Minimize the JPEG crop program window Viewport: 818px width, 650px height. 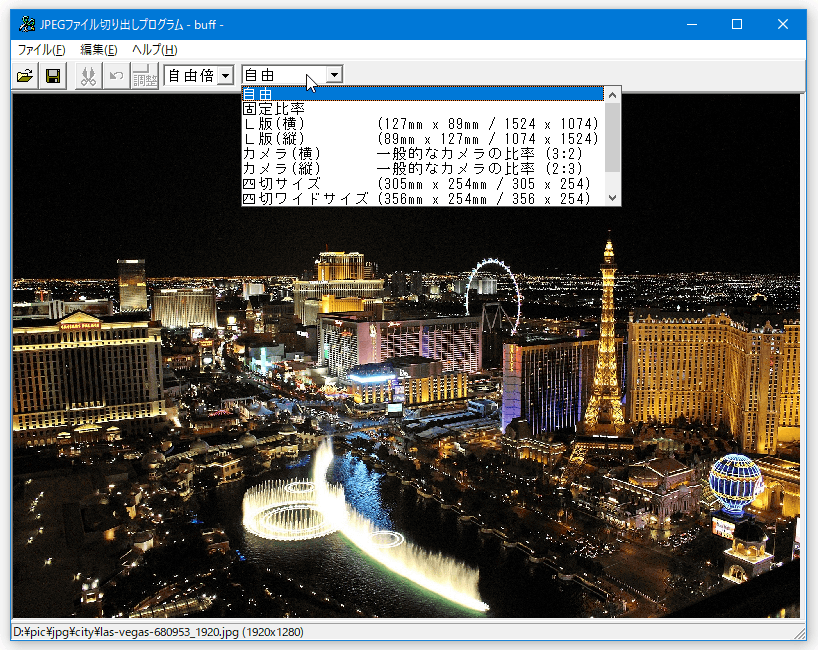(x=692, y=24)
